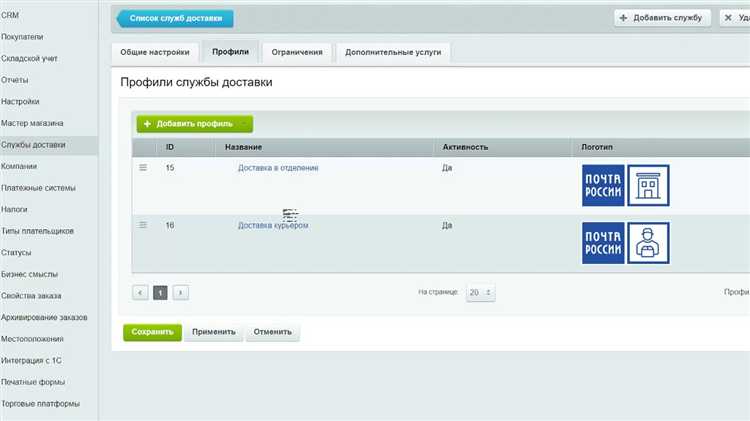Sort table by Активность column header
Screen dimensions: 750x421
[465, 147]
